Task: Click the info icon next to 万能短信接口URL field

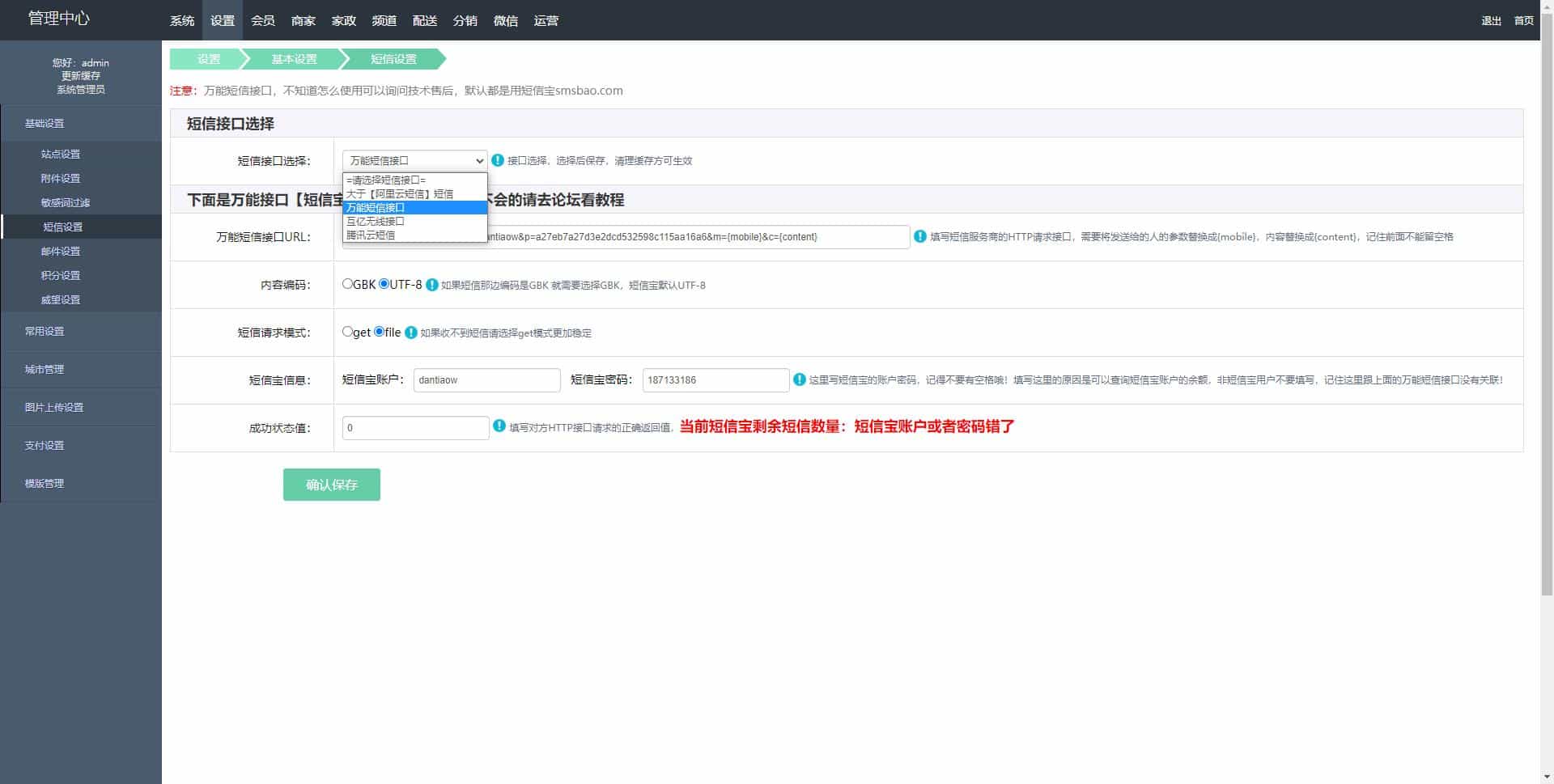Action: click(x=920, y=236)
